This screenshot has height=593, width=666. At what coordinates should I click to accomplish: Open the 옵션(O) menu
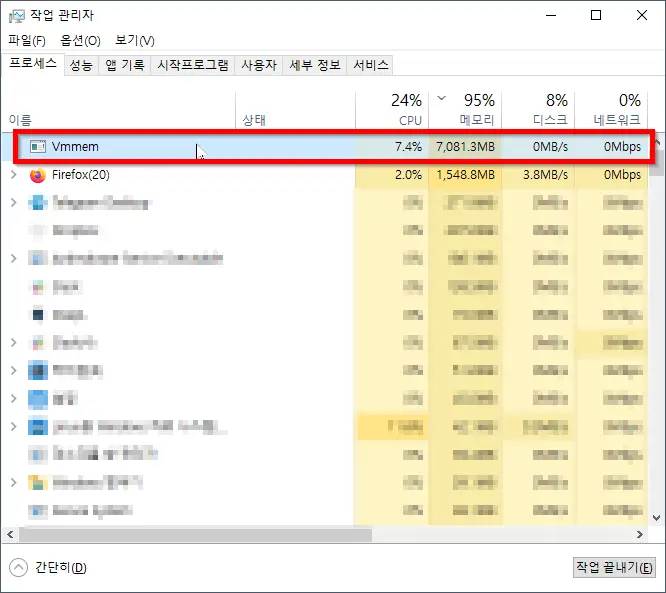click(x=80, y=41)
